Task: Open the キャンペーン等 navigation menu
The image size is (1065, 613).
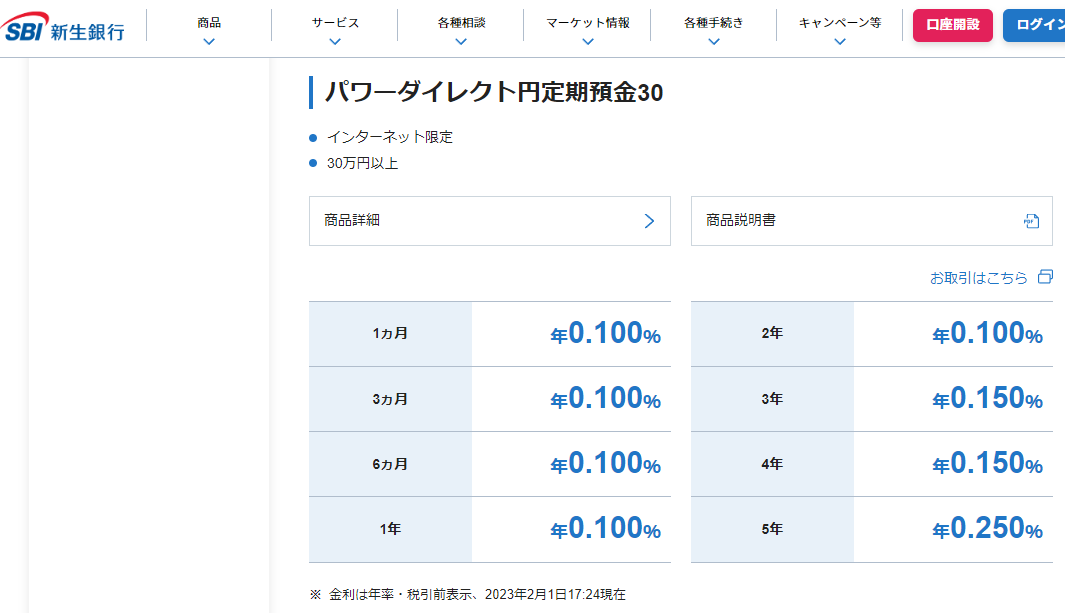Action: click(x=840, y=23)
